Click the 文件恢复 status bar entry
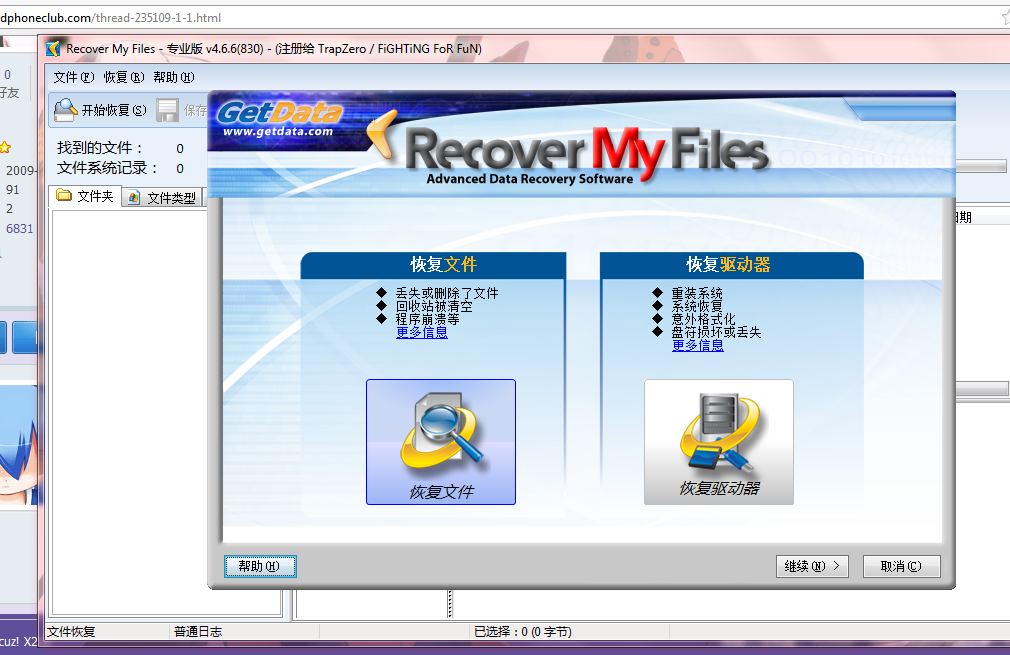Viewport: 1010px width, 655px height. 71,632
